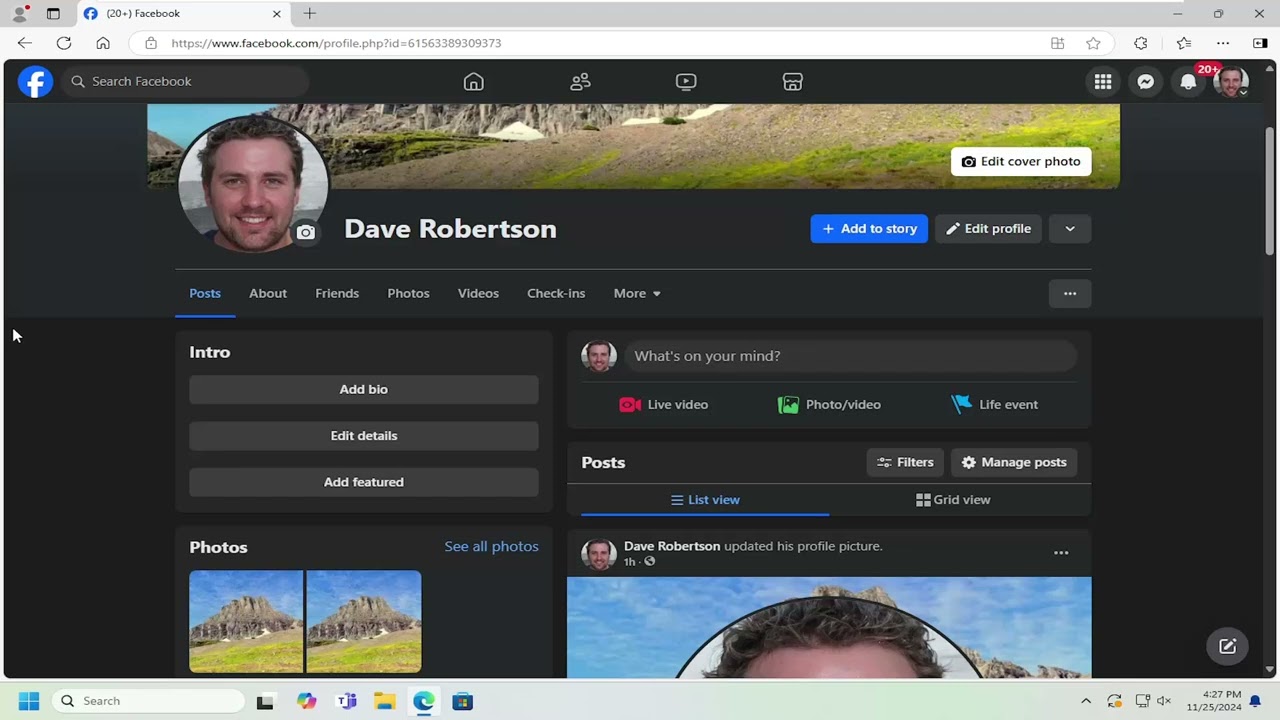The image size is (1280, 720).
Task: Click Add to story button
Action: (869, 229)
